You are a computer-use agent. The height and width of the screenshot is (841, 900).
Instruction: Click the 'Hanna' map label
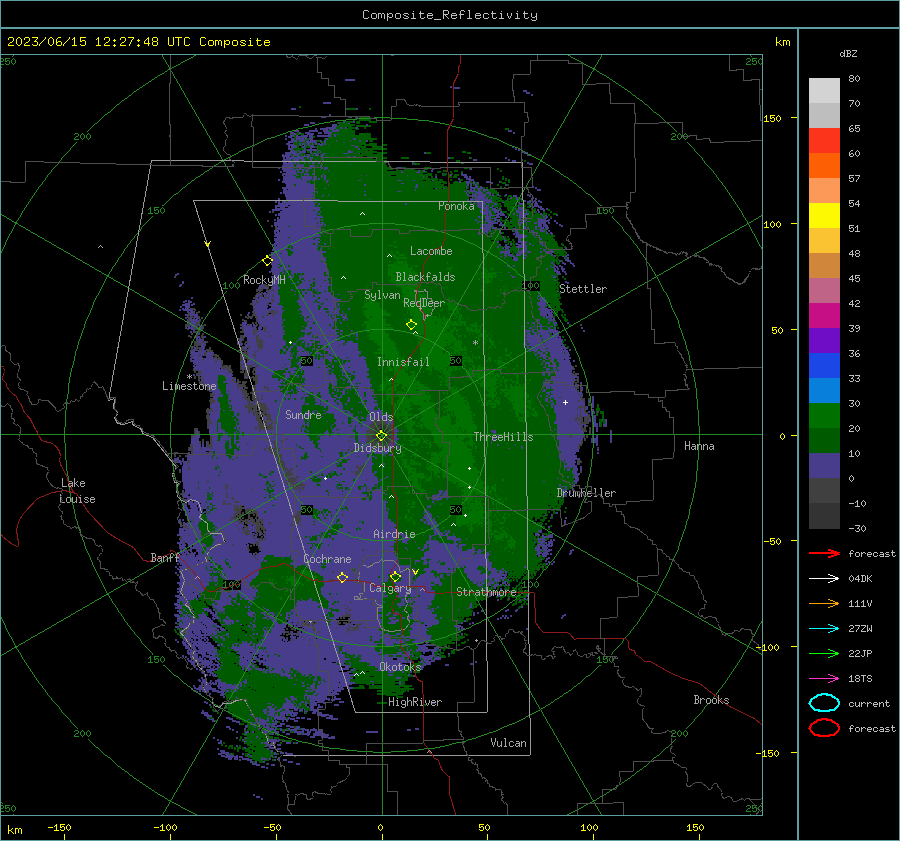(699, 446)
